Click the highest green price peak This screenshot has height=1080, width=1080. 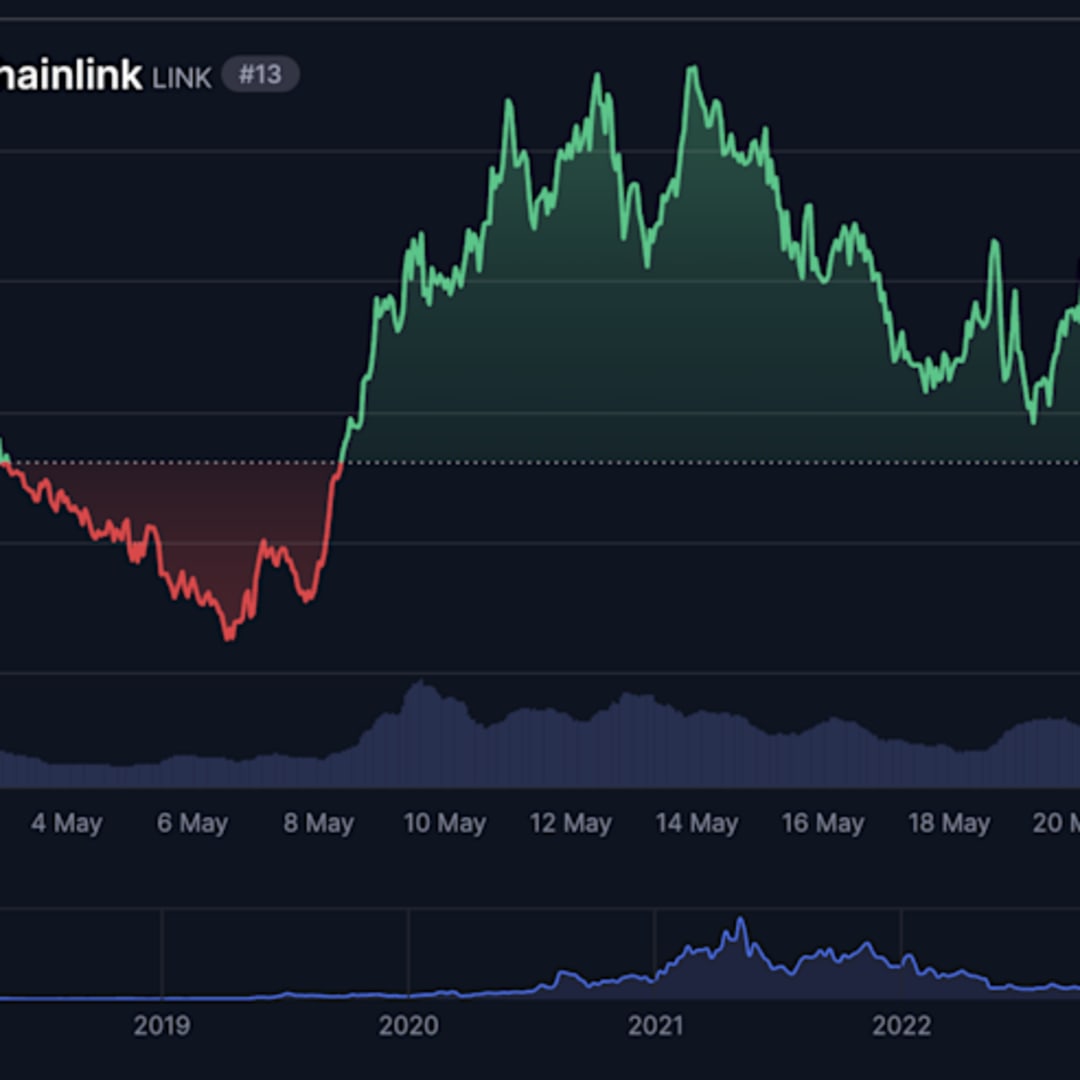coord(692,67)
